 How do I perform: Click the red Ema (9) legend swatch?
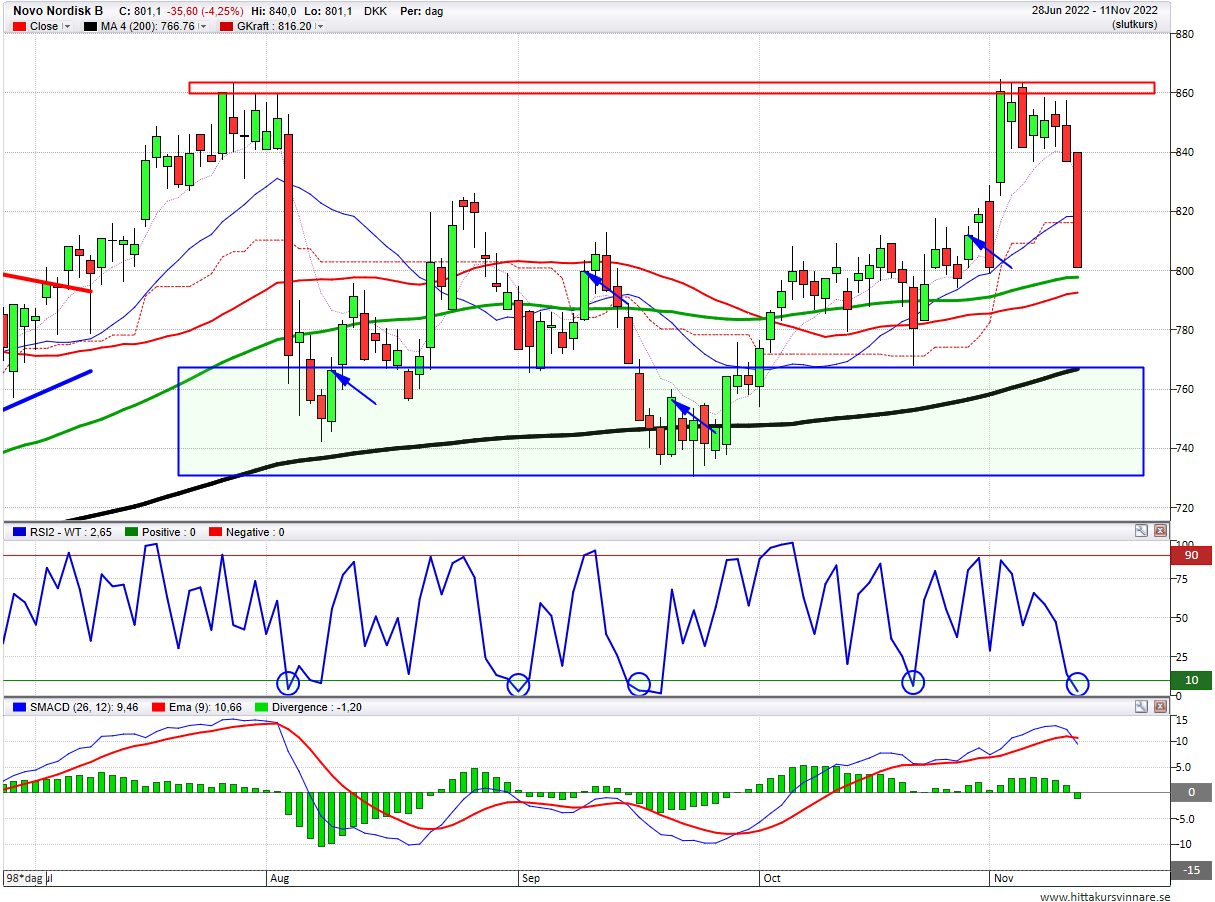158,707
